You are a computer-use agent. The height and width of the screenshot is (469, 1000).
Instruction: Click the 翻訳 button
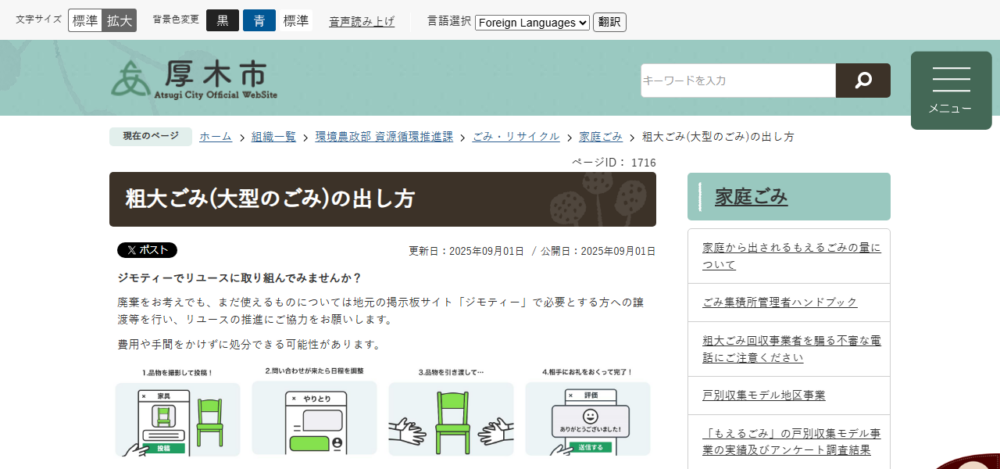[x=610, y=22]
